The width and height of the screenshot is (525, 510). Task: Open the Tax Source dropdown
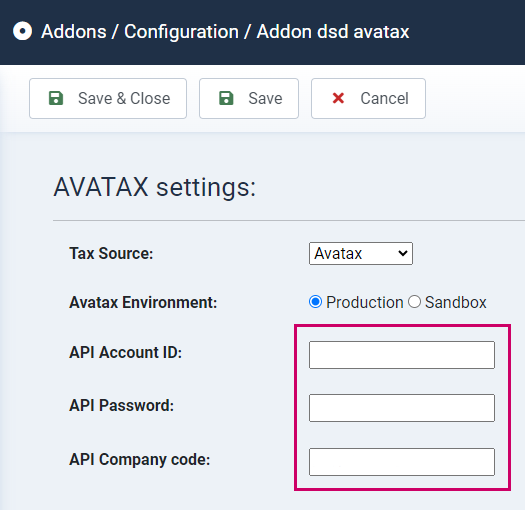click(361, 253)
